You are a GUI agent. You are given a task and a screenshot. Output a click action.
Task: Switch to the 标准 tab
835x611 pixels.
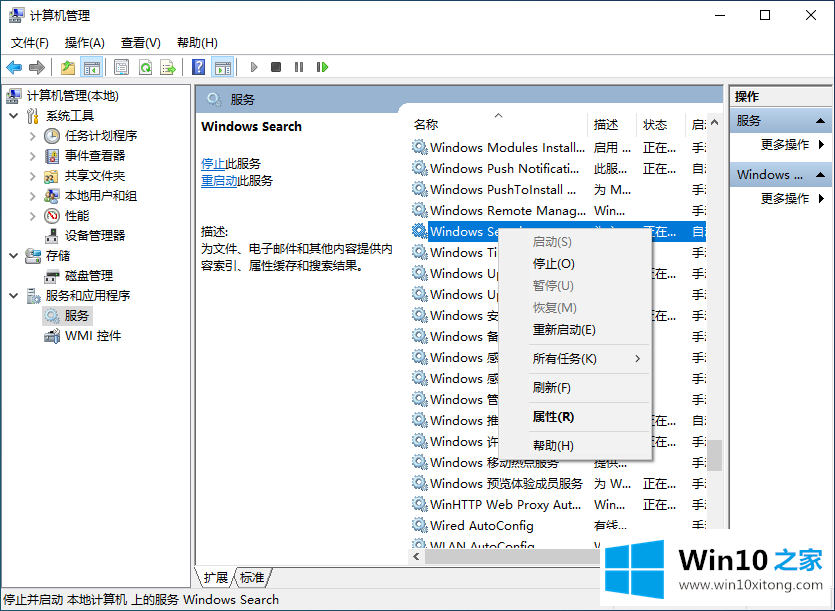click(252, 578)
